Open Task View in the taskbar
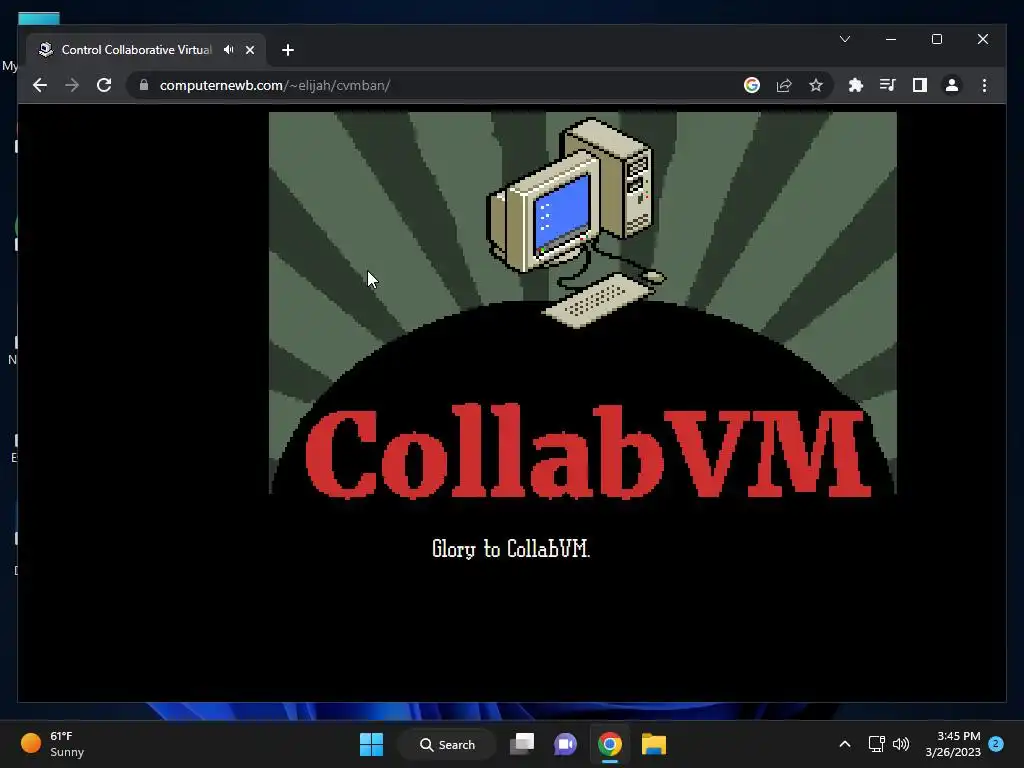The image size is (1024, 768). (x=522, y=744)
